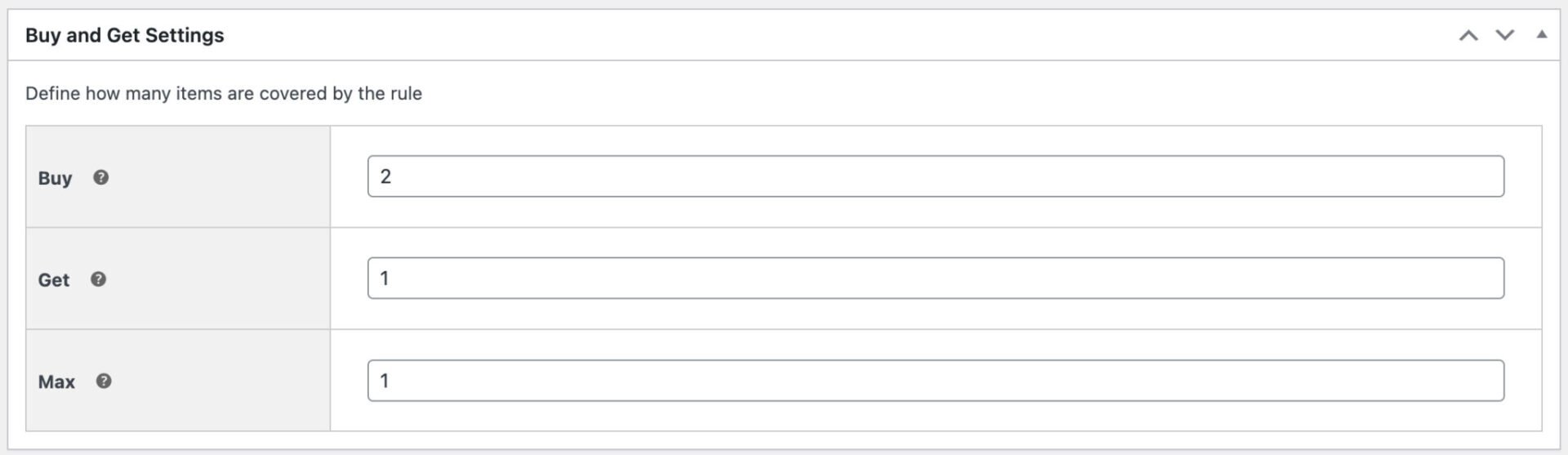This screenshot has height=455, width=1568.
Task: Focus the Get quantity input field
Action: 935,279
